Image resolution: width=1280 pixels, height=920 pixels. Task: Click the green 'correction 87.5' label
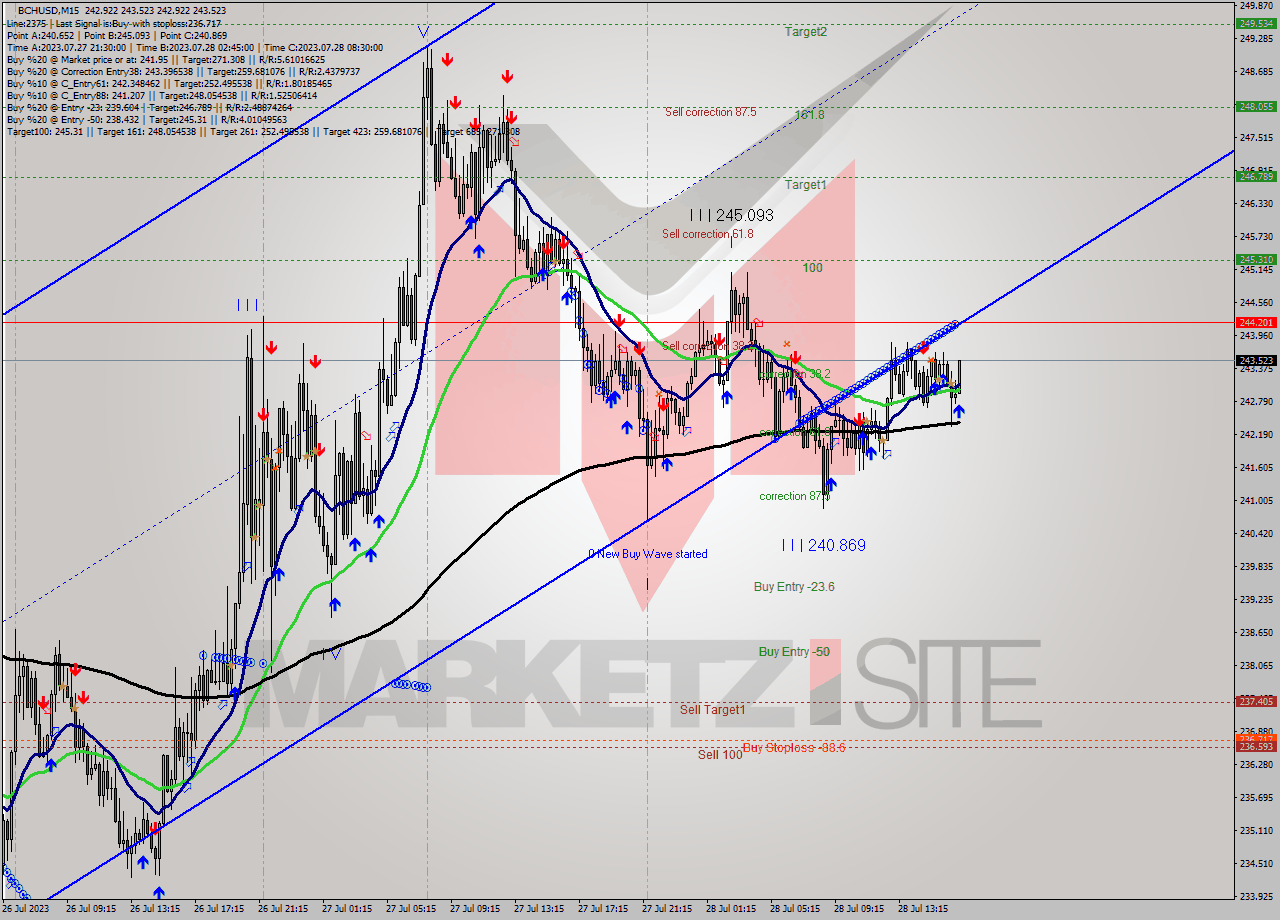(x=797, y=496)
